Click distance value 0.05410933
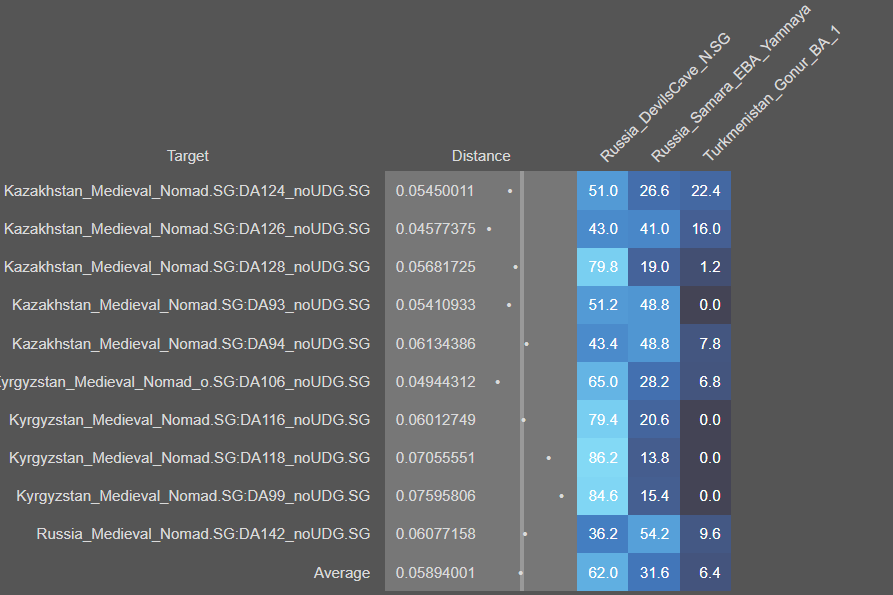Image resolution: width=893 pixels, height=595 pixels. tap(435, 305)
